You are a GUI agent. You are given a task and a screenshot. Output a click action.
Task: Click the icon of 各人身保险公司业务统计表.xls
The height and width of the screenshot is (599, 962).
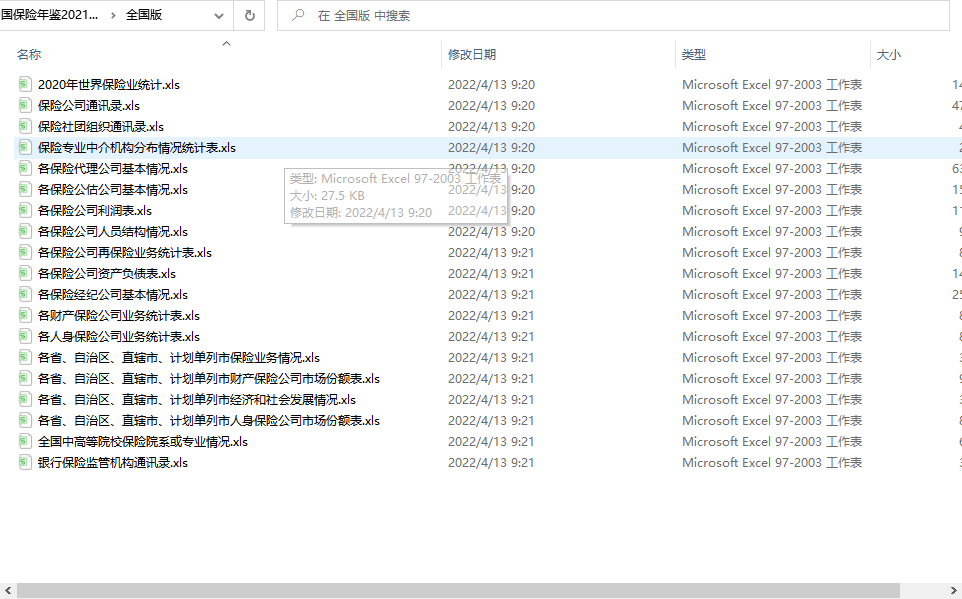tap(25, 336)
